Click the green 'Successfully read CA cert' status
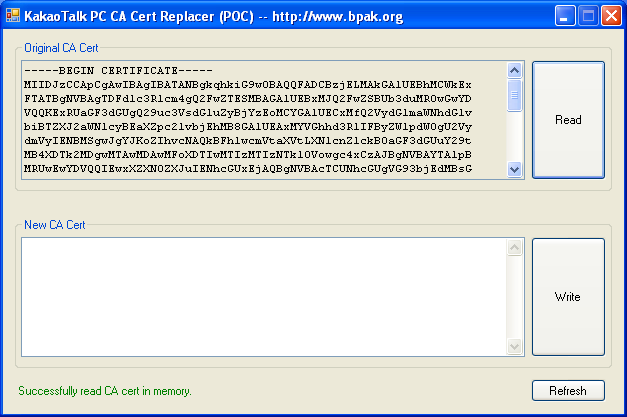The image size is (627, 417). (x=105, y=390)
